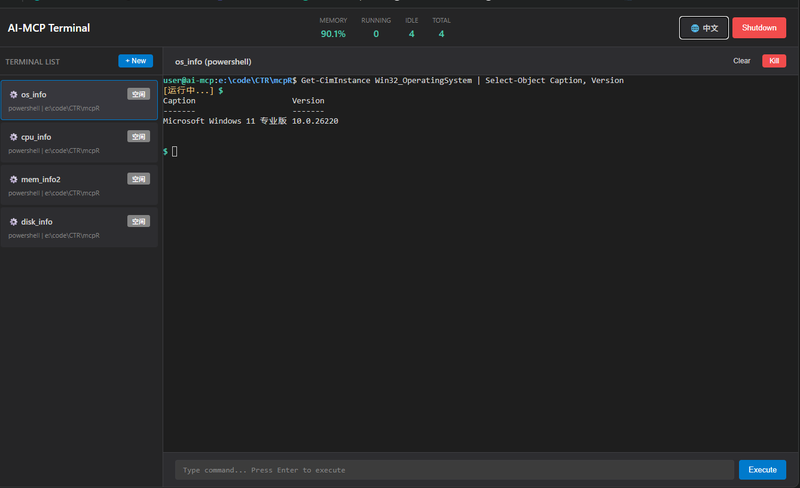Click the gear icon beside os_info
This screenshot has height=488, width=800.
14,95
